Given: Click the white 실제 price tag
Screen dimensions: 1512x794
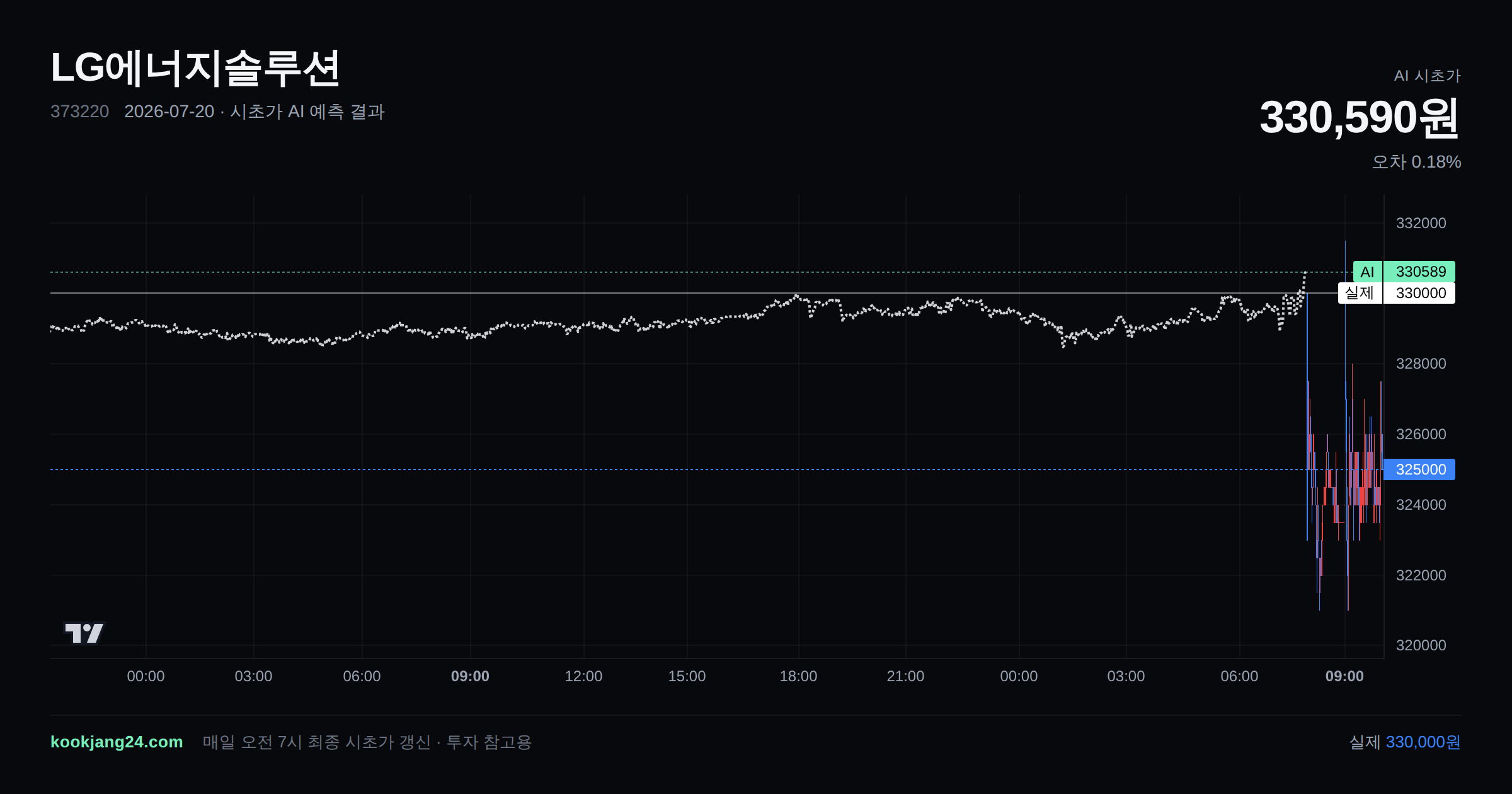Looking at the screenshot, I should pos(1360,293).
